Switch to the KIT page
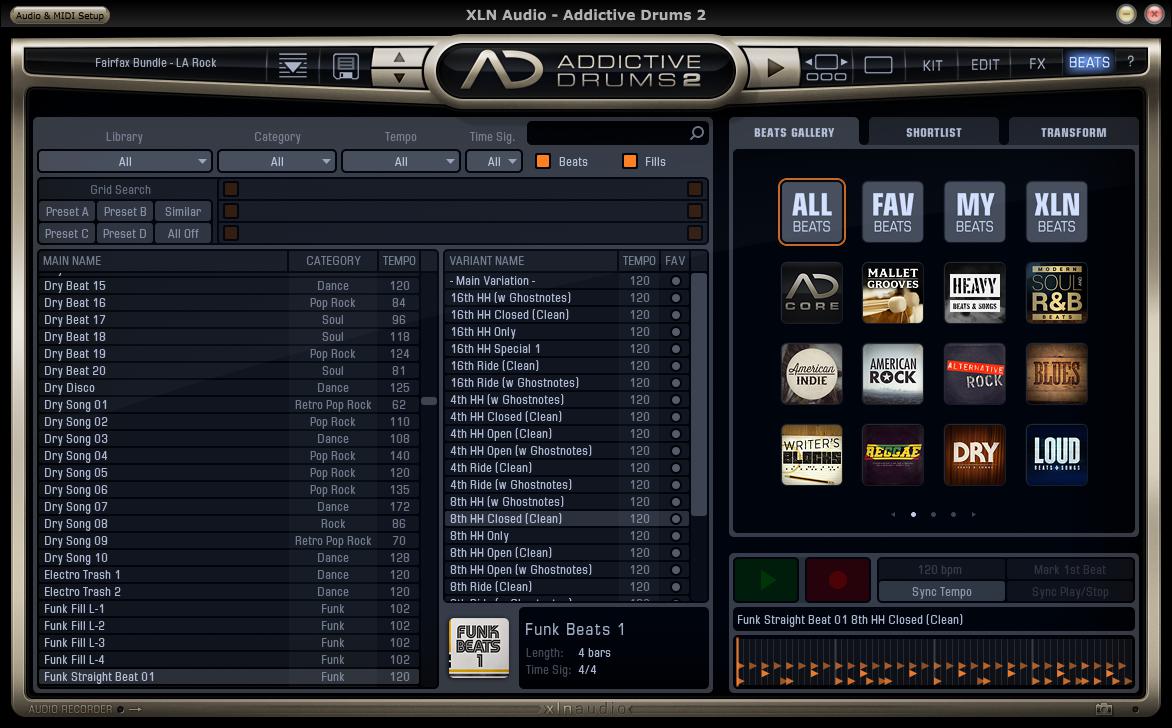The width and height of the screenshot is (1172, 728). pos(932,65)
